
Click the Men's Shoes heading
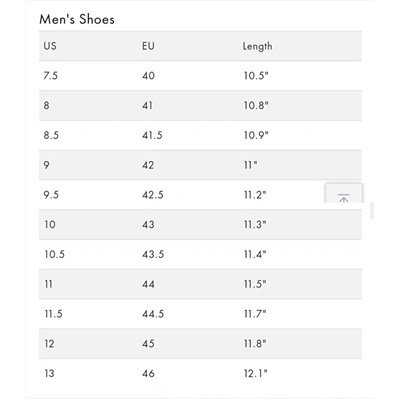(77, 19)
